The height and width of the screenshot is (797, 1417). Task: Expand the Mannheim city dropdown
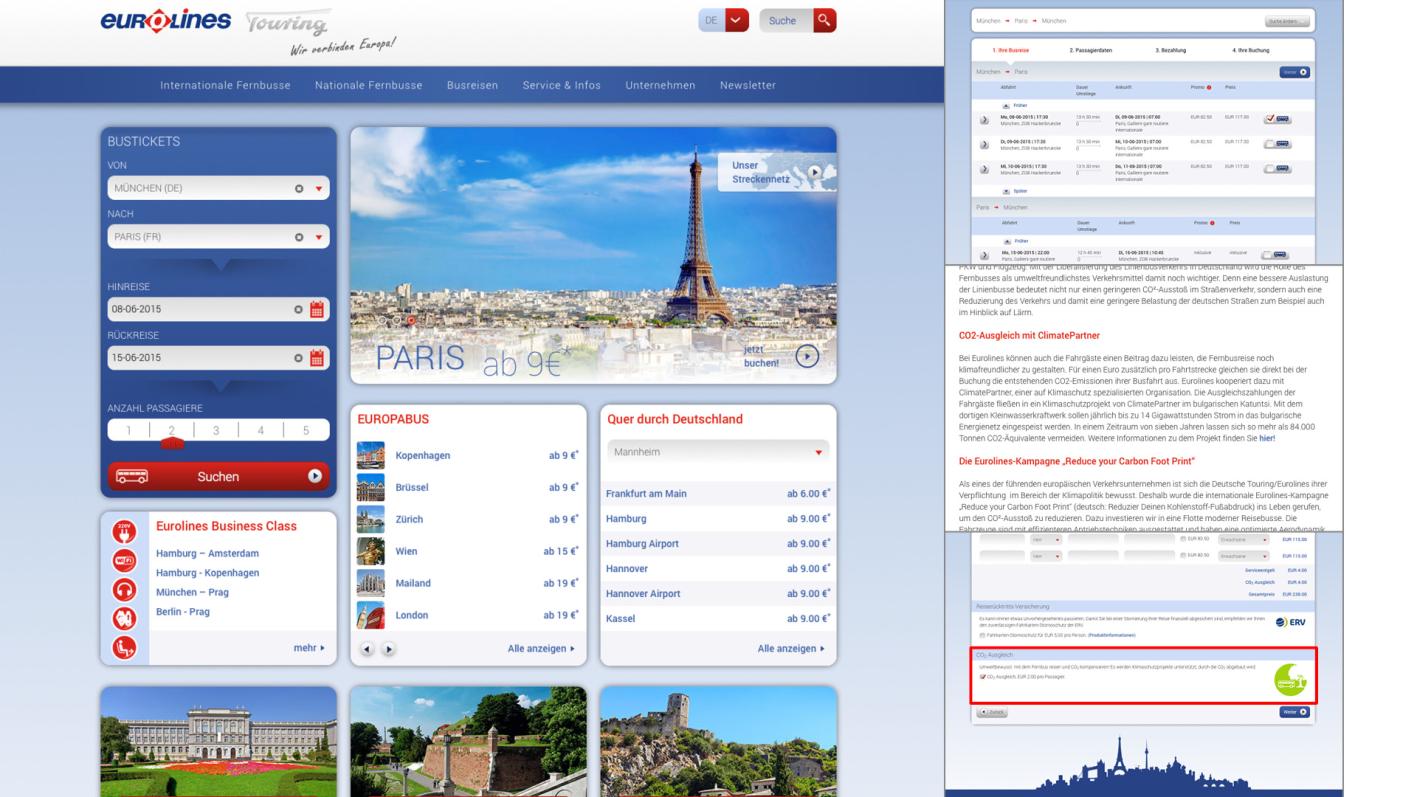[x=817, y=452]
